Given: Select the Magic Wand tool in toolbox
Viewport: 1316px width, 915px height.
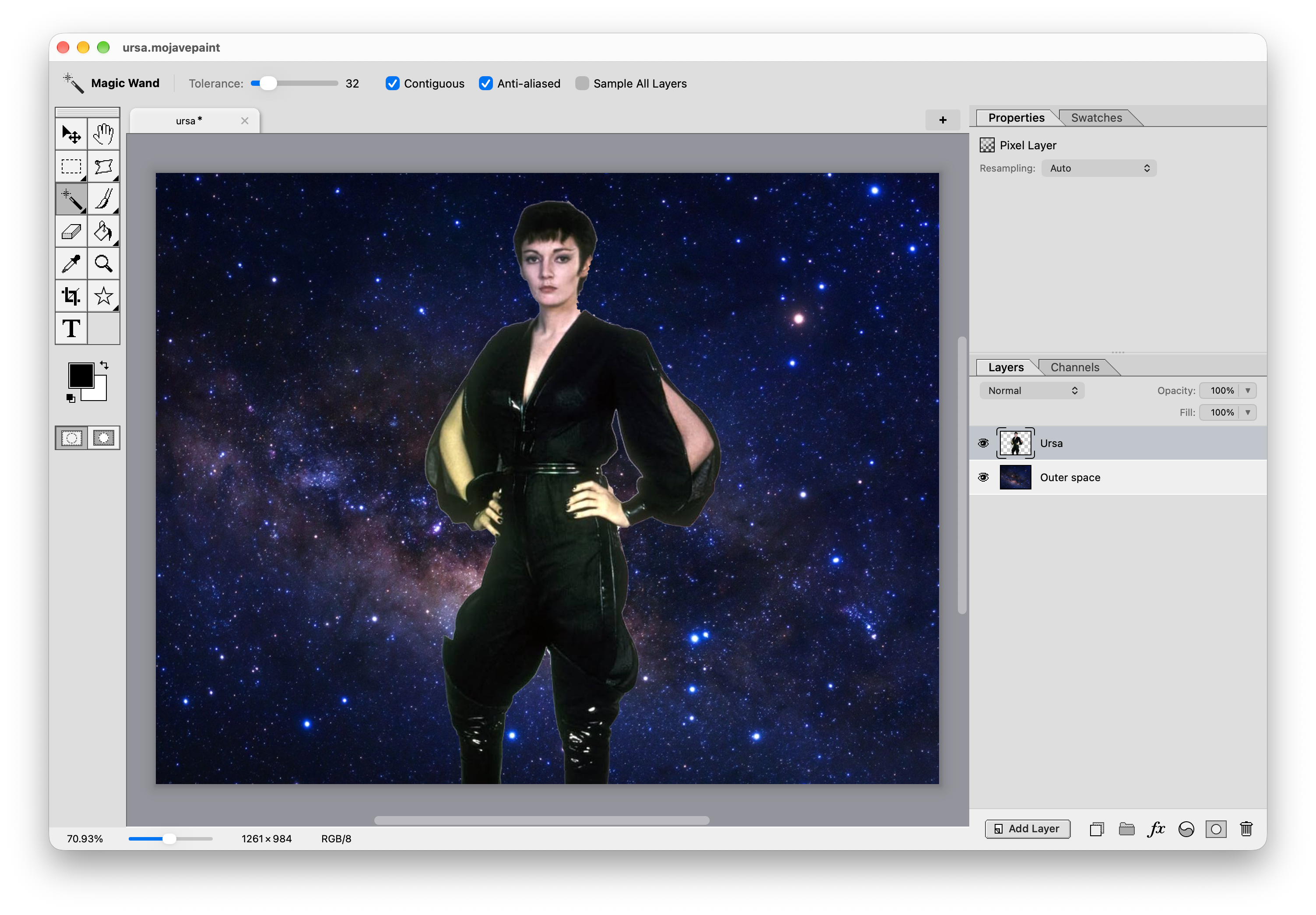Looking at the screenshot, I should 71,199.
